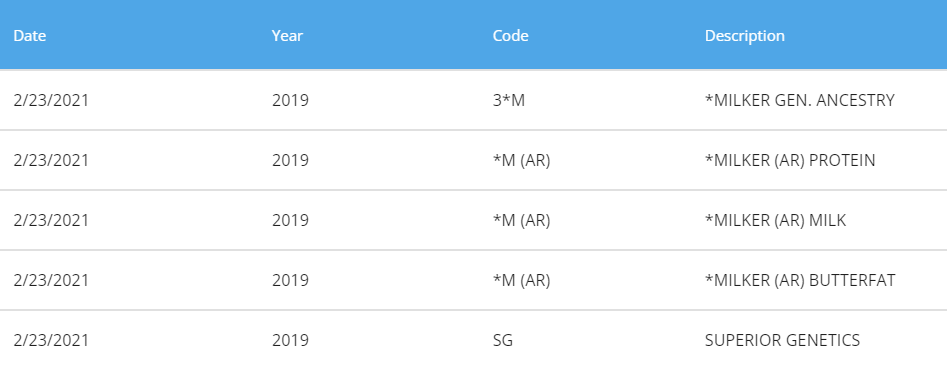Click the date in the BUTTERFAT row
The image size is (947, 365).
(51, 280)
